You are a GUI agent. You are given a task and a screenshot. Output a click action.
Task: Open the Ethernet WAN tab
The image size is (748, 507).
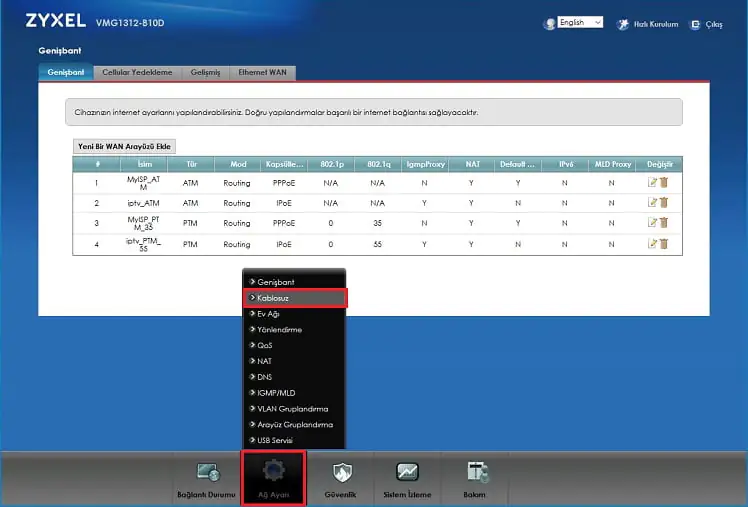coord(262,73)
